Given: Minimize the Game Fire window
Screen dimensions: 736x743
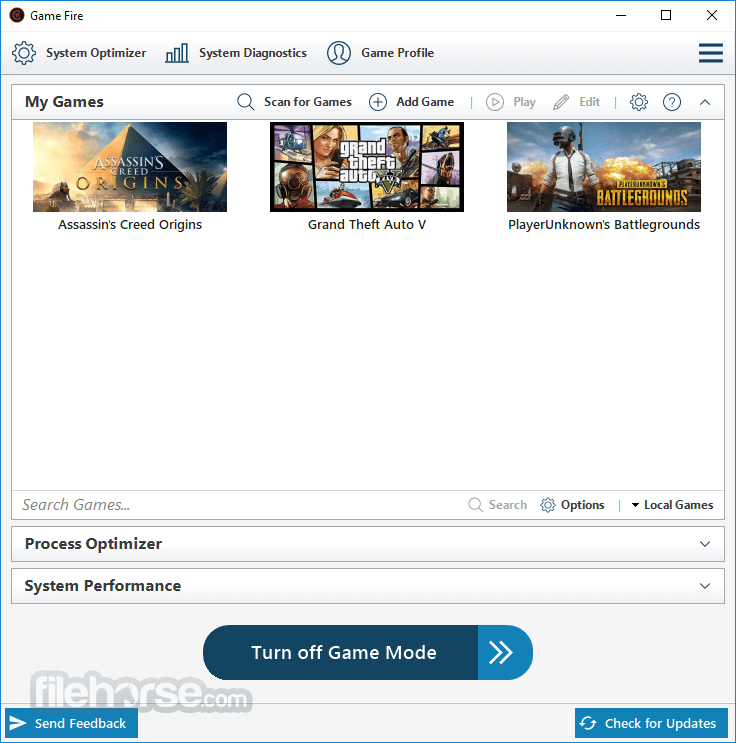Looking at the screenshot, I should tap(621, 16).
